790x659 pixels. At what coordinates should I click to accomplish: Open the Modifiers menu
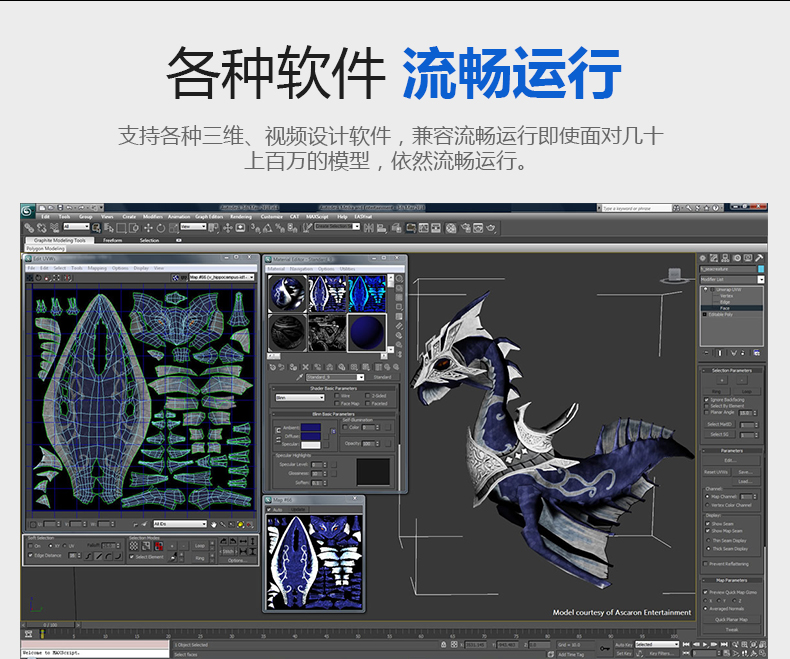click(x=153, y=217)
